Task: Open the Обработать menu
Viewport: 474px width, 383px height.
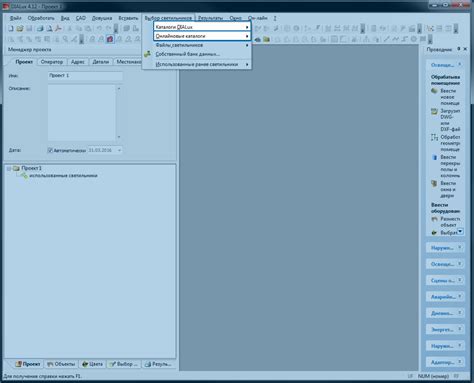Action: [41, 18]
